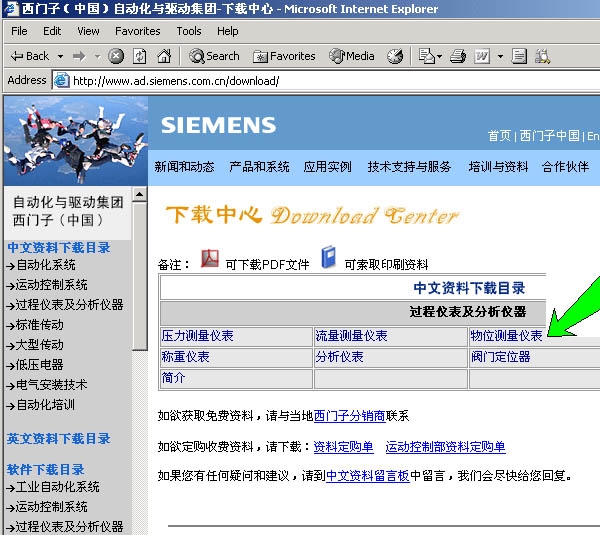600x535 pixels.
Task: Open 分析仪表 link
Action: (x=339, y=357)
